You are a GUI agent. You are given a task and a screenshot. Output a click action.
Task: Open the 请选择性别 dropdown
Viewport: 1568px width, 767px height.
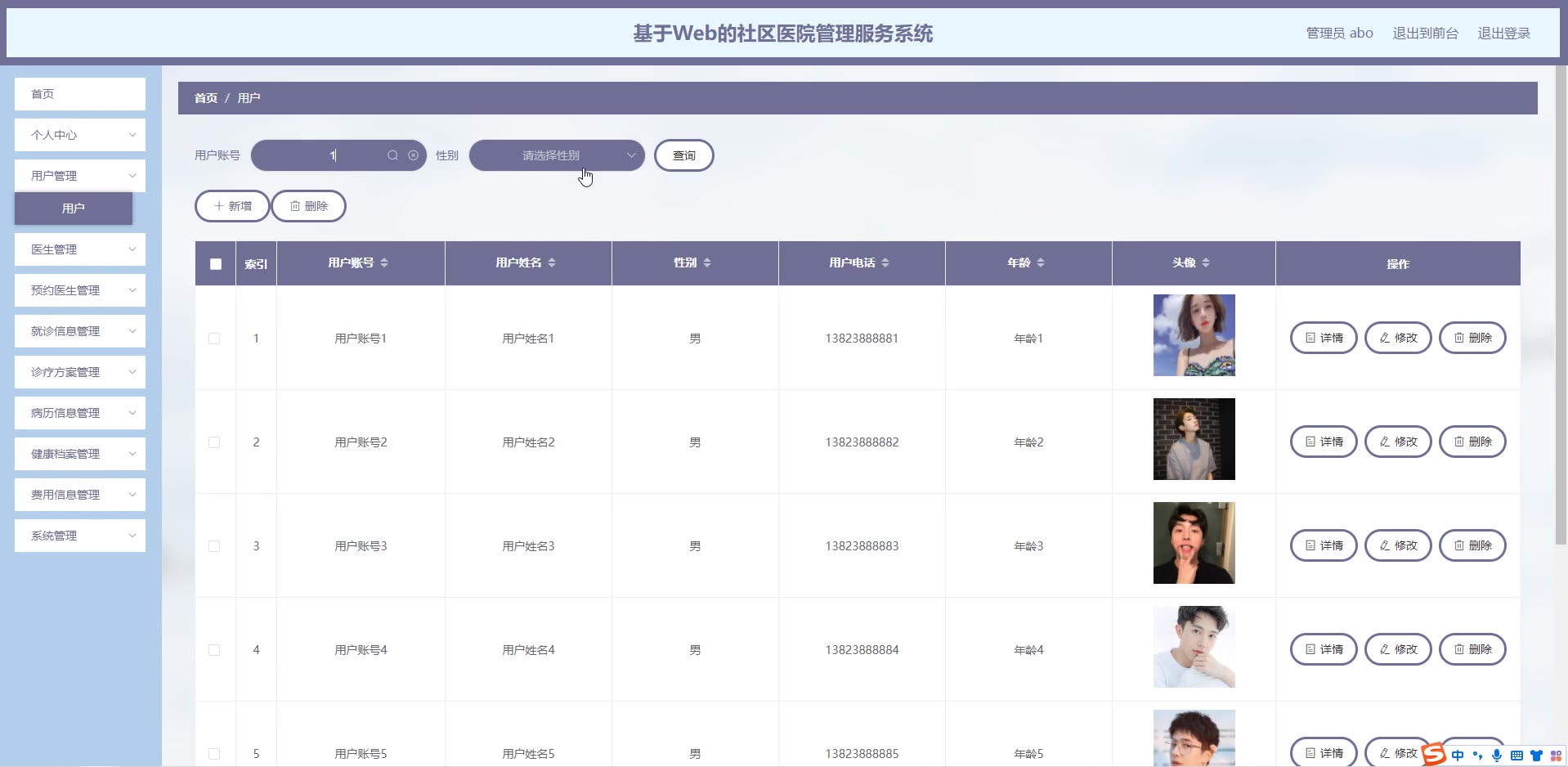[557, 155]
